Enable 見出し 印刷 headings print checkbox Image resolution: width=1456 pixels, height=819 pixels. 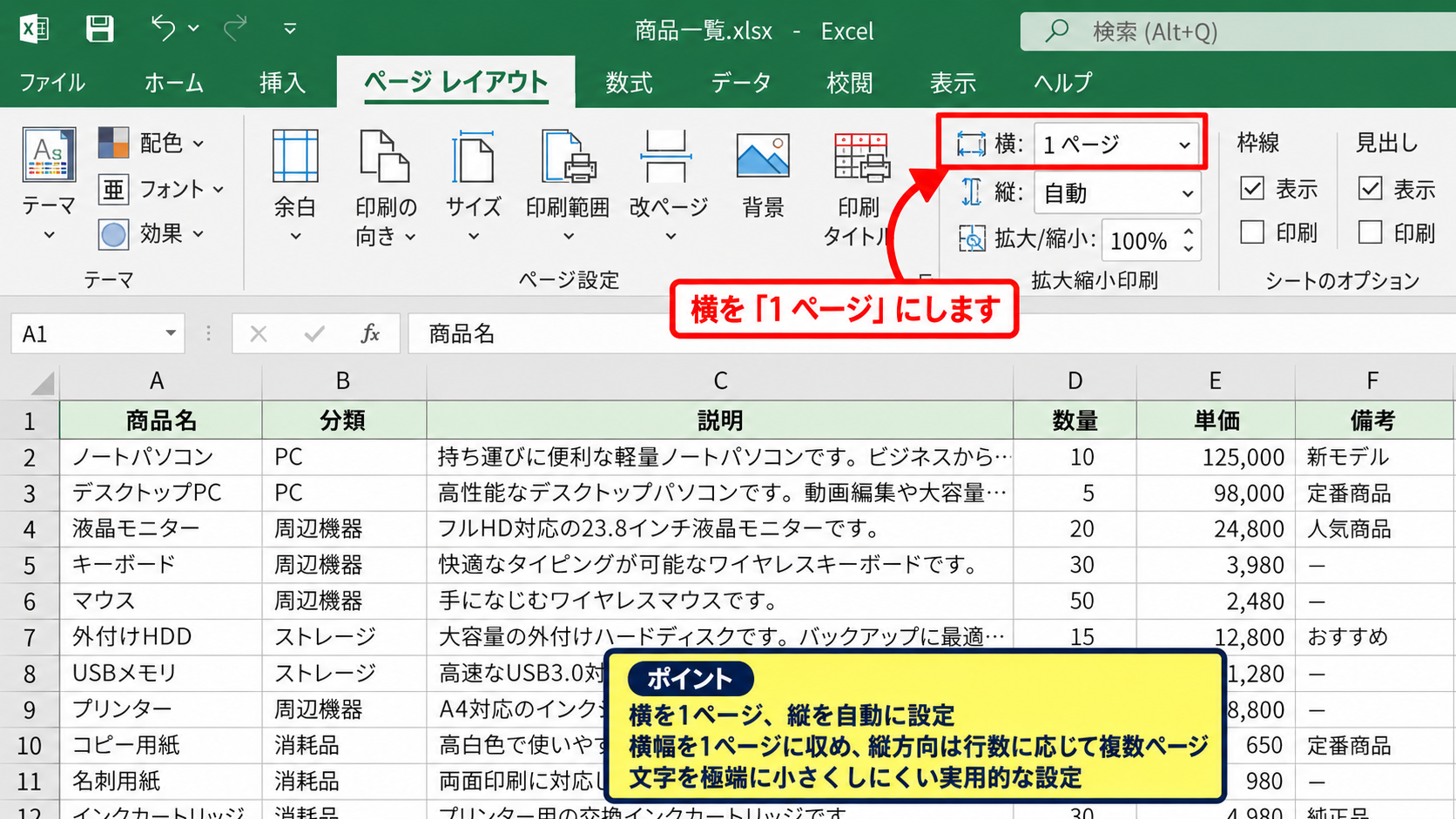(1370, 232)
